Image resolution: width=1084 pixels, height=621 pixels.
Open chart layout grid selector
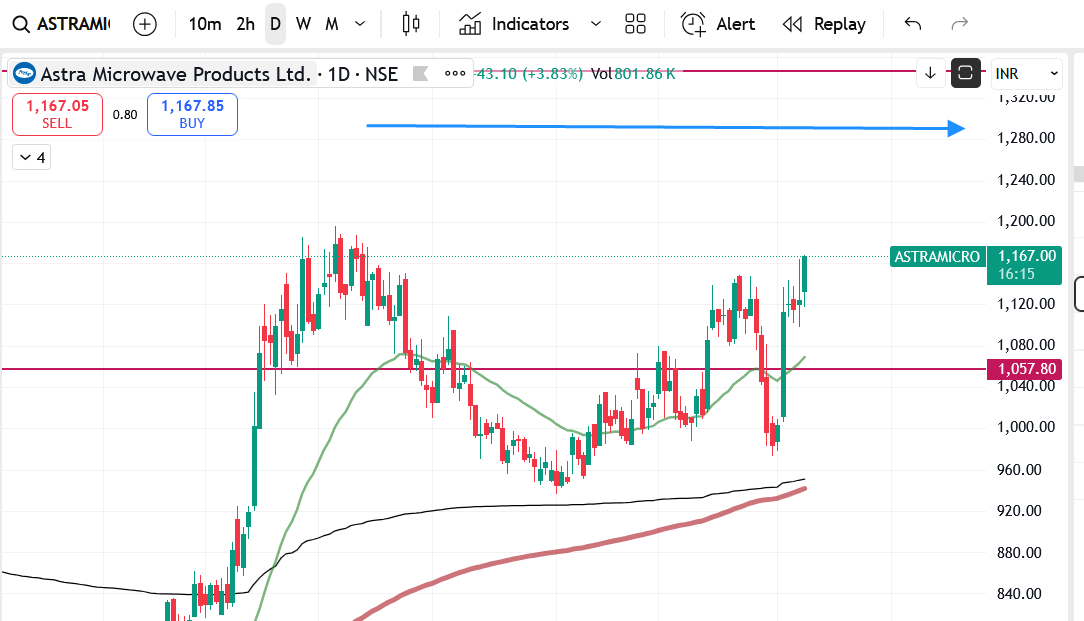(635, 24)
